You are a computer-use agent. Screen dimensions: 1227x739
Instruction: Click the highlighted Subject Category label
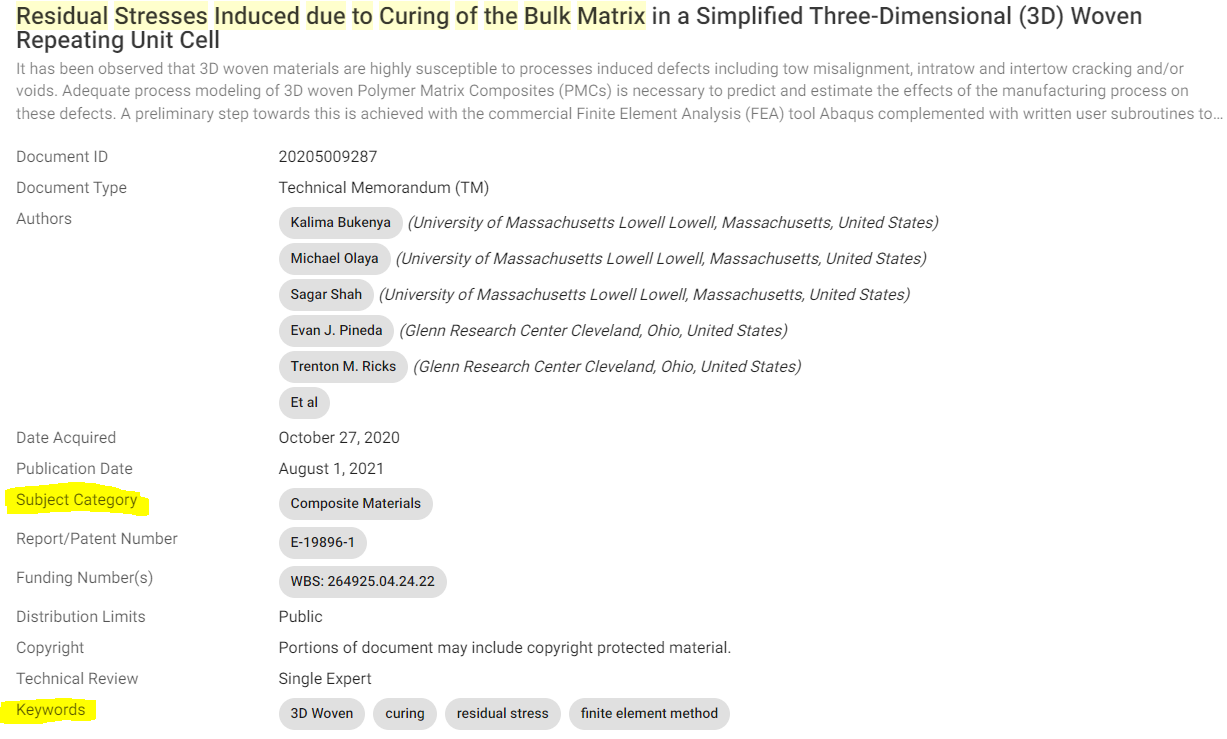click(x=77, y=499)
